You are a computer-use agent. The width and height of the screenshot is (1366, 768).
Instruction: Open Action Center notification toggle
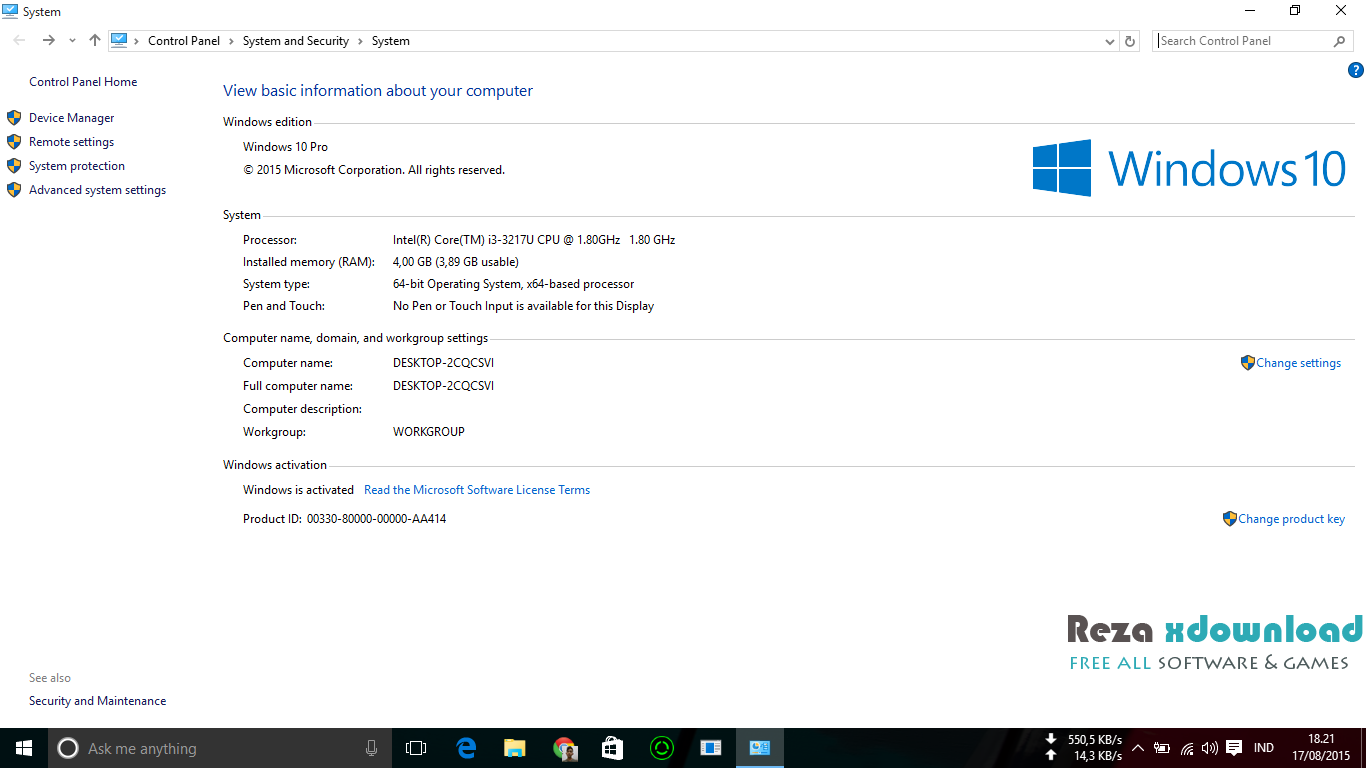point(1233,748)
